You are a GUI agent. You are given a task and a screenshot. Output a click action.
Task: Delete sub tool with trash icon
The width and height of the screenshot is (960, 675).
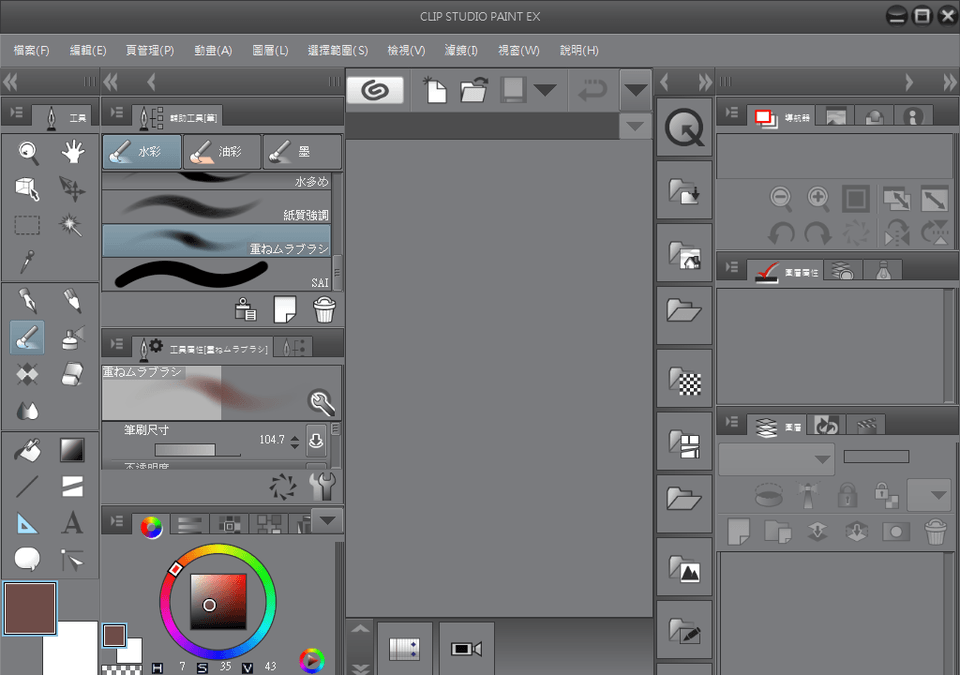(x=324, y=309)
